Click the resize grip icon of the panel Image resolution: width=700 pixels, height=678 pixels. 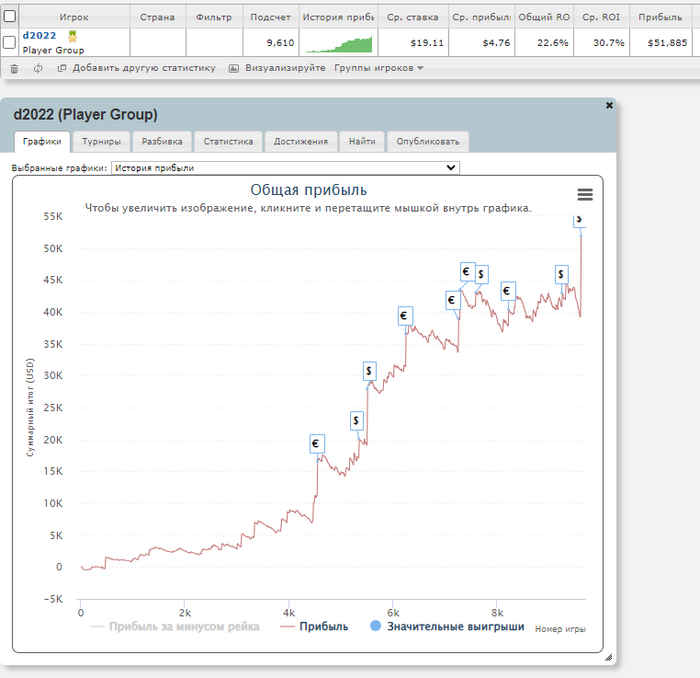click(x=608, y=657)
